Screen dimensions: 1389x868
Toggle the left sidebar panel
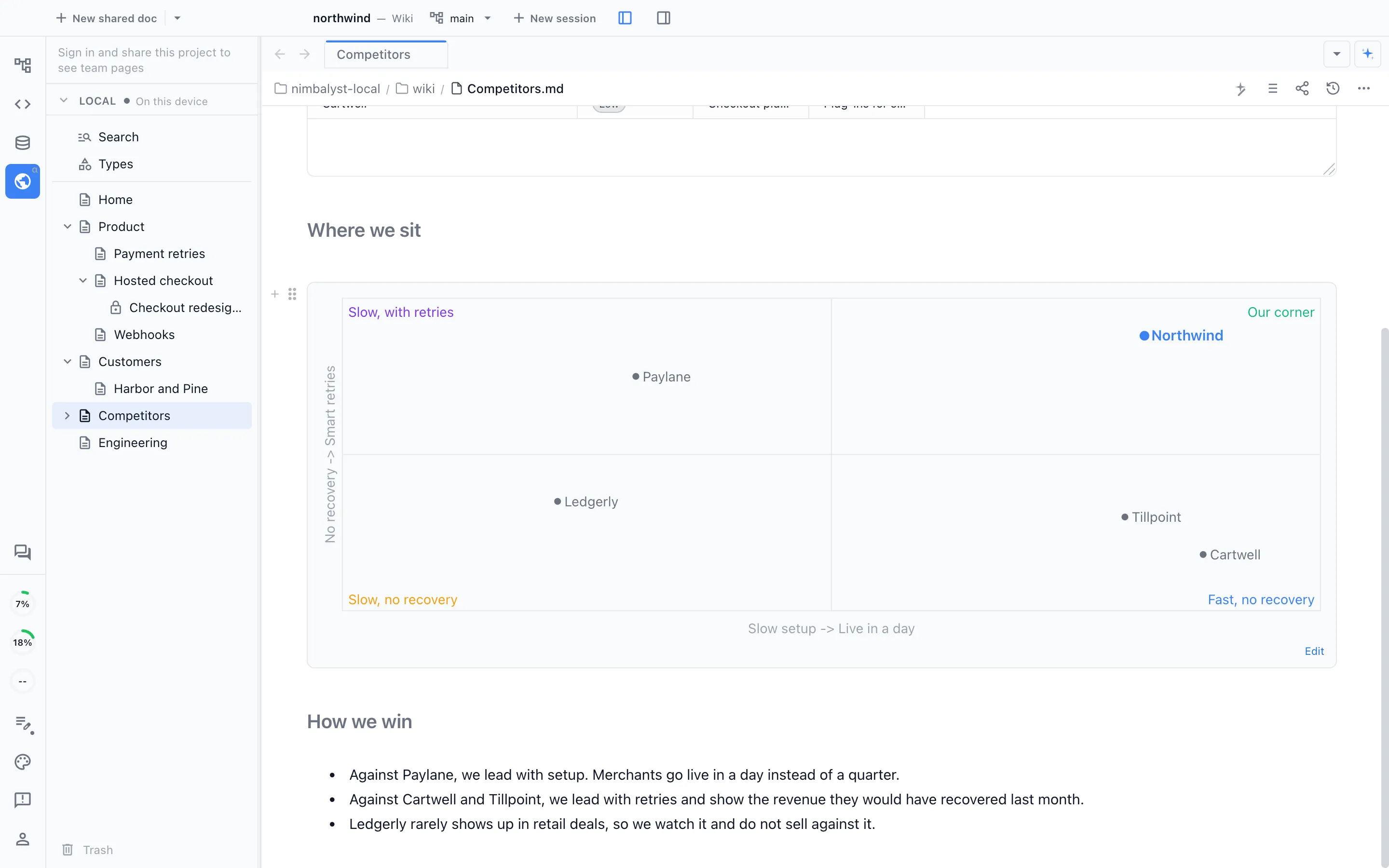coord(625,18)
